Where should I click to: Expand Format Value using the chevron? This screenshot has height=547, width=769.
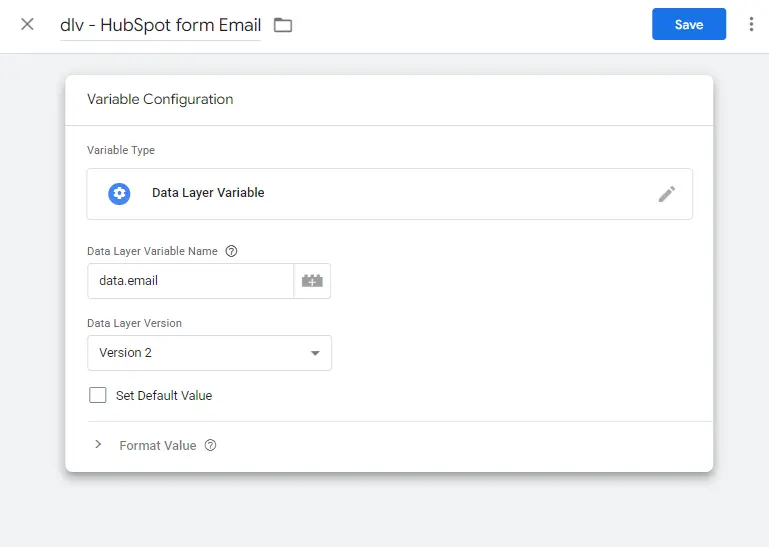pos(98,445)
